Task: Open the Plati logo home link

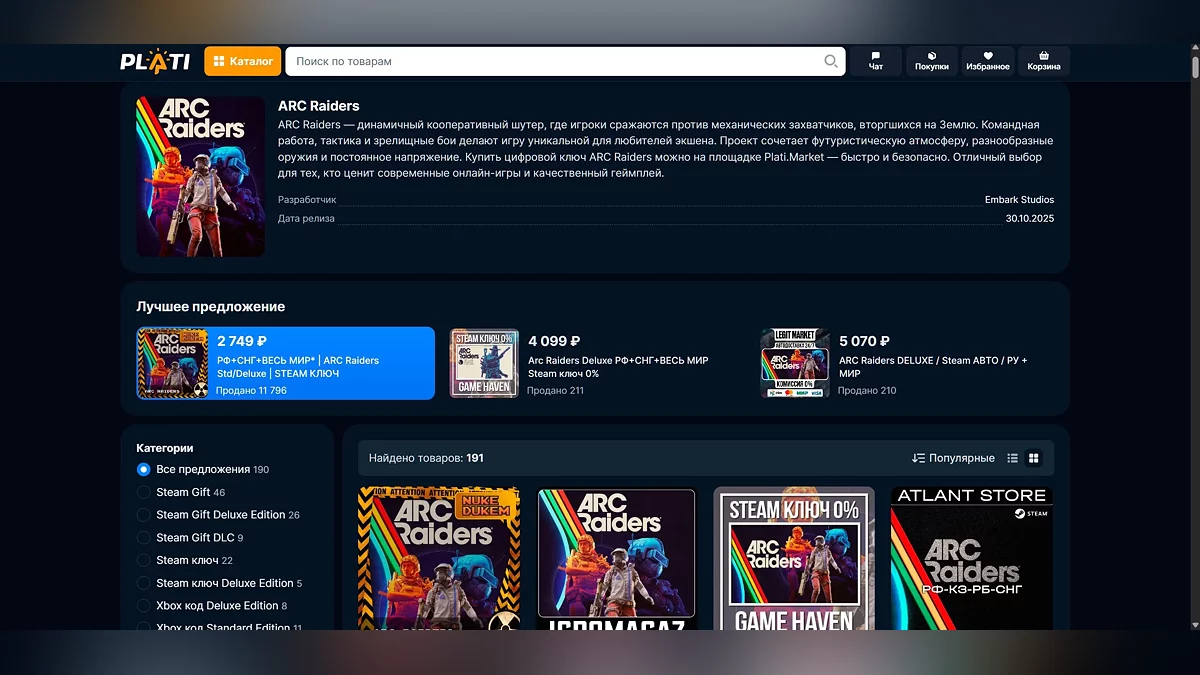Action: (x=155, y=61)
